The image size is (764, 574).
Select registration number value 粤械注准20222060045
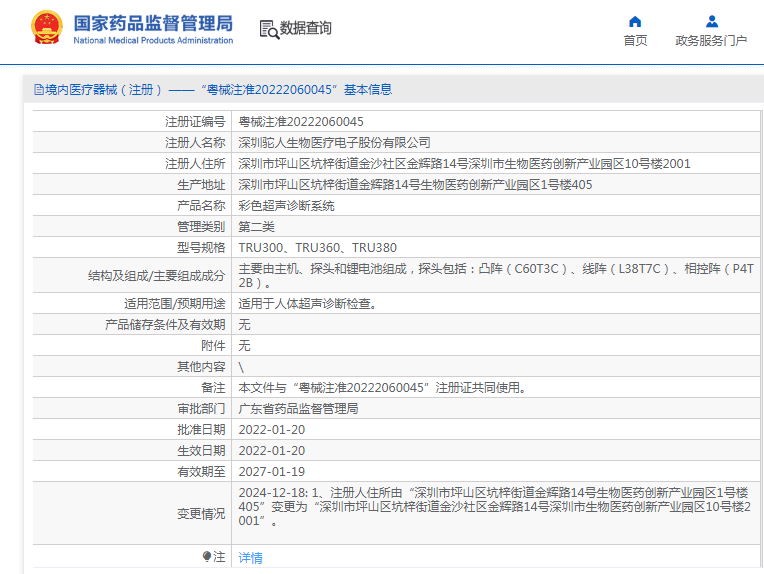pyautogui.click(x=301, y=121)
